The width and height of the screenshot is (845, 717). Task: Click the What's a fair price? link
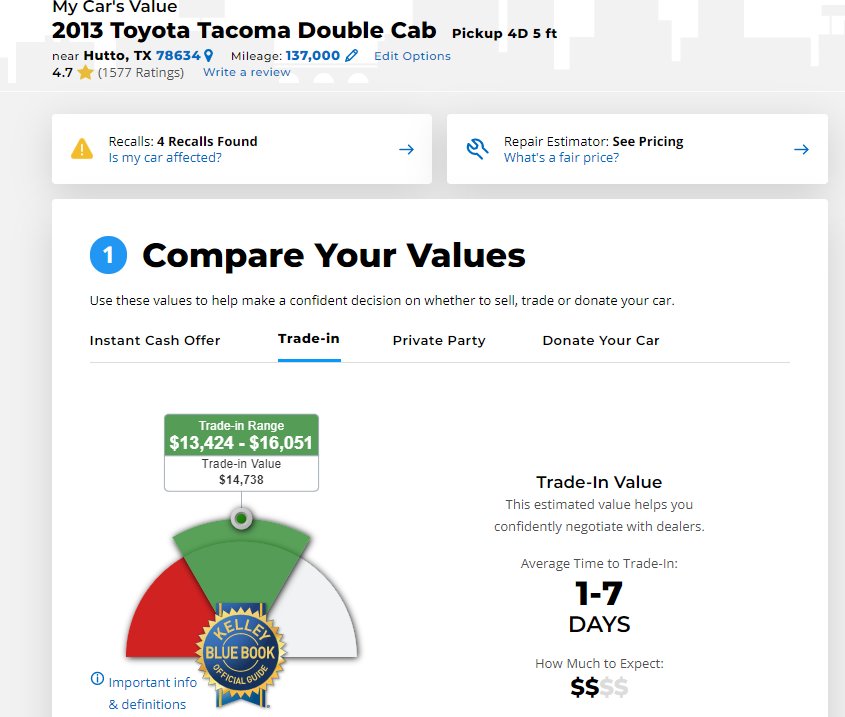pyautogui.click(x=562, y=157)
